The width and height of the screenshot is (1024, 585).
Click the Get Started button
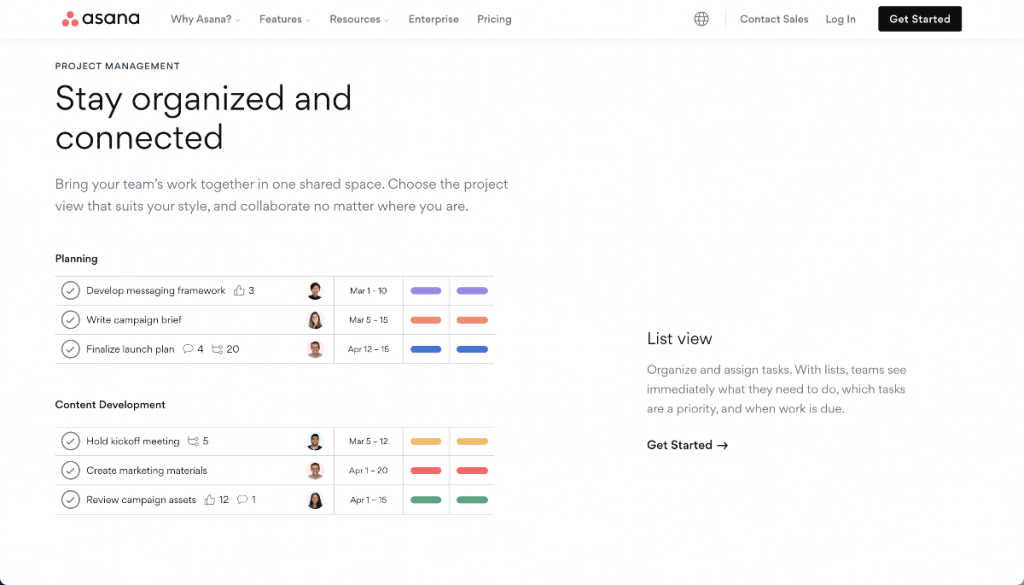click(x=919, y=18)
